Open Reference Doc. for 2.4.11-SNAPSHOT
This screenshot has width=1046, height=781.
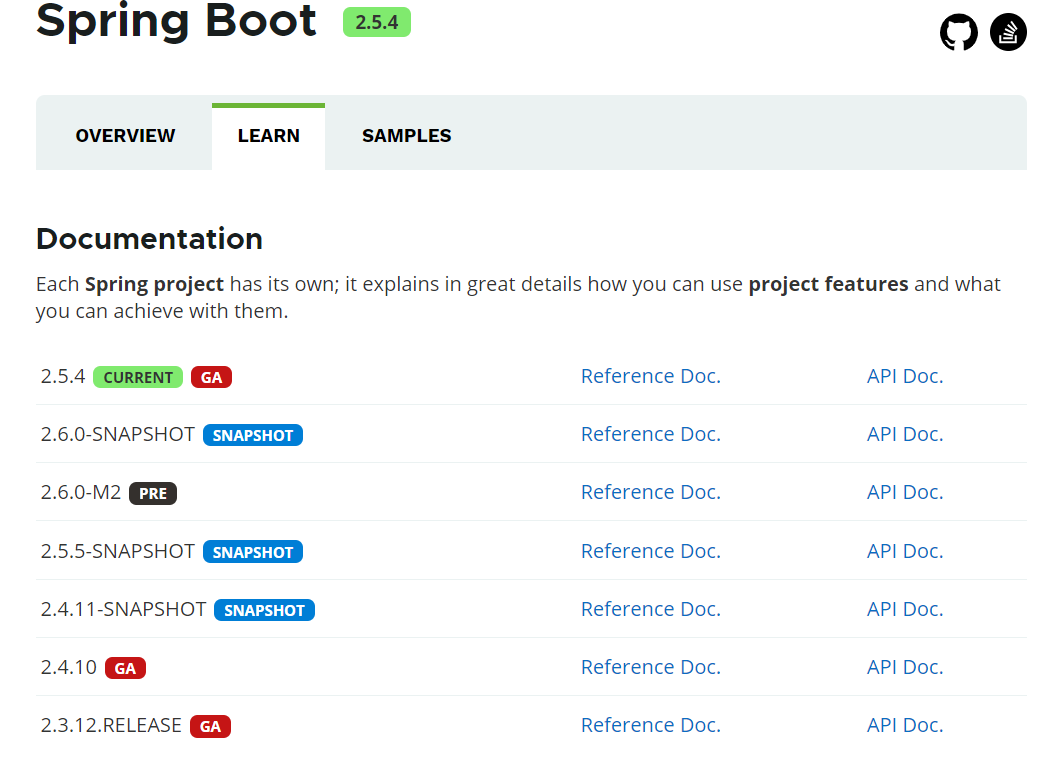click(650, 609)
